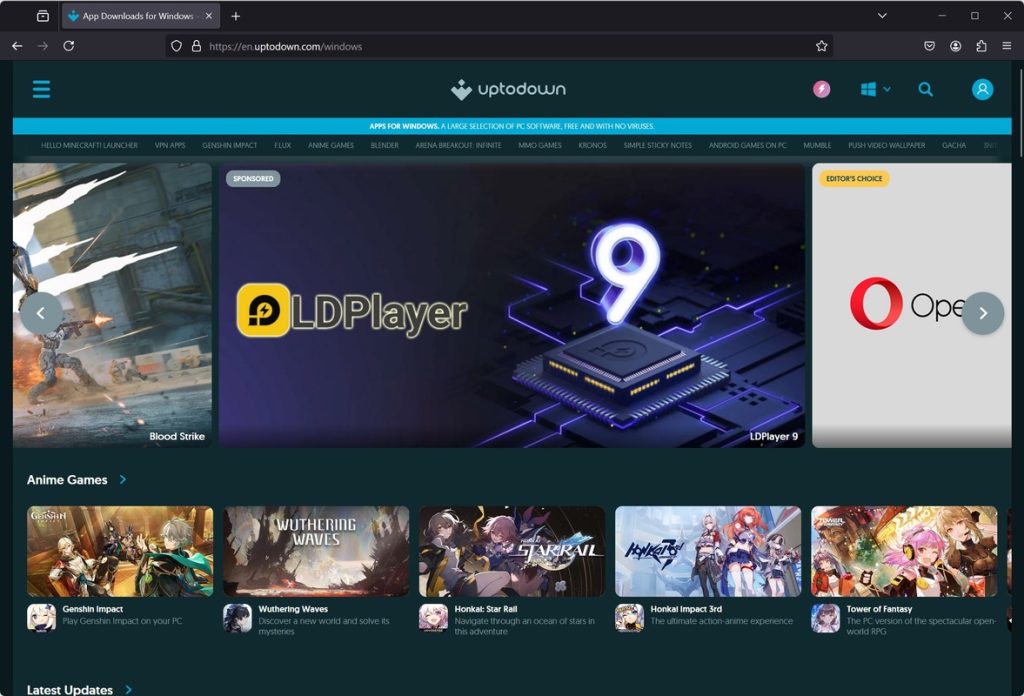1024x696 pixels.
Task: Open the Blood Strike banner
Action: [112, 306]
